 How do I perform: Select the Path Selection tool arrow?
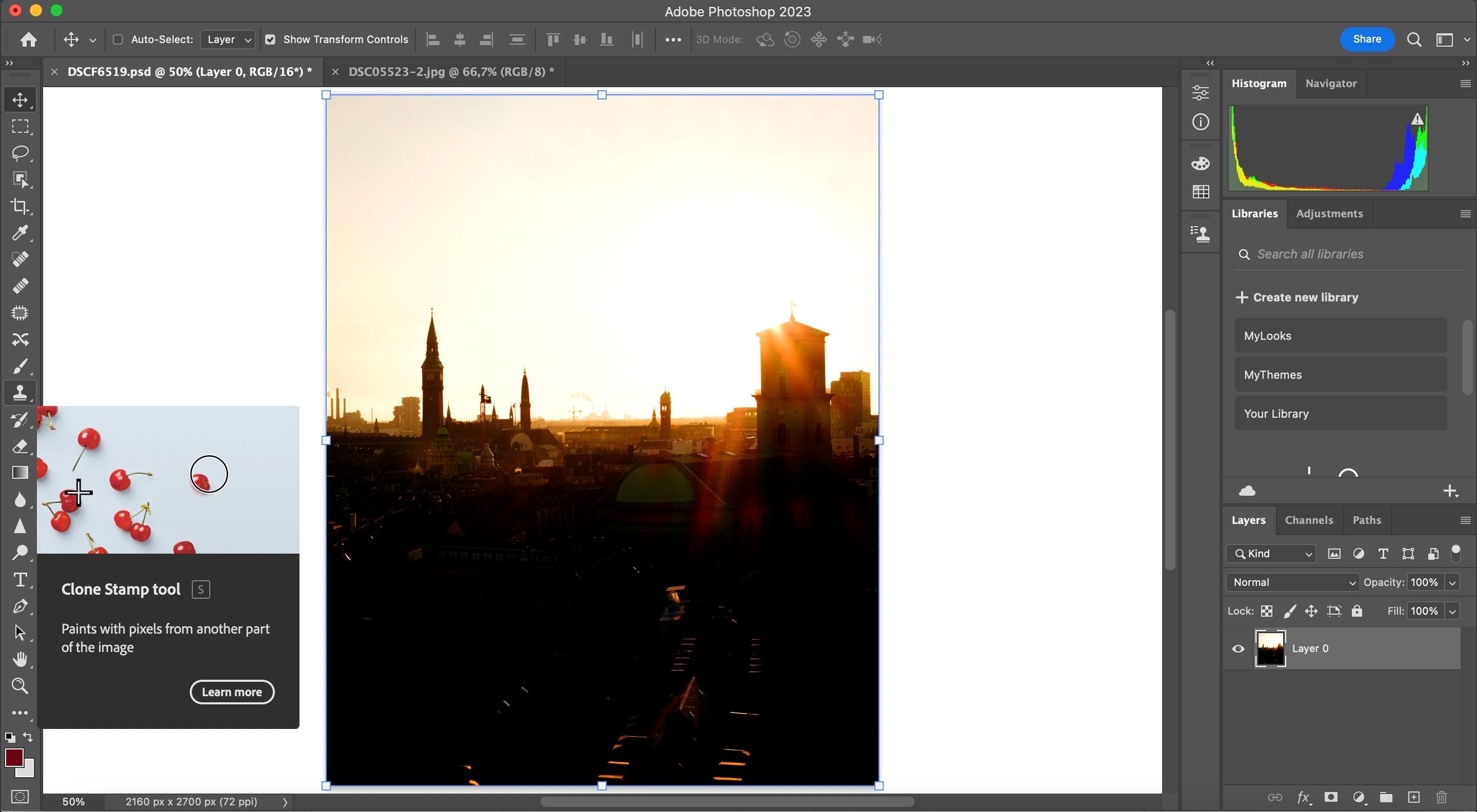[x=20, y=633]
